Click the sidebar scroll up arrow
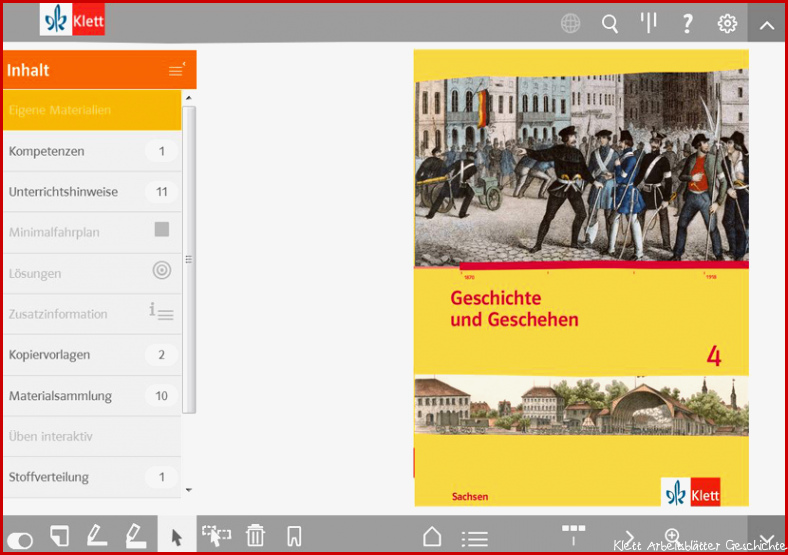This screenshot has width=788, height=555. point(188,98)
